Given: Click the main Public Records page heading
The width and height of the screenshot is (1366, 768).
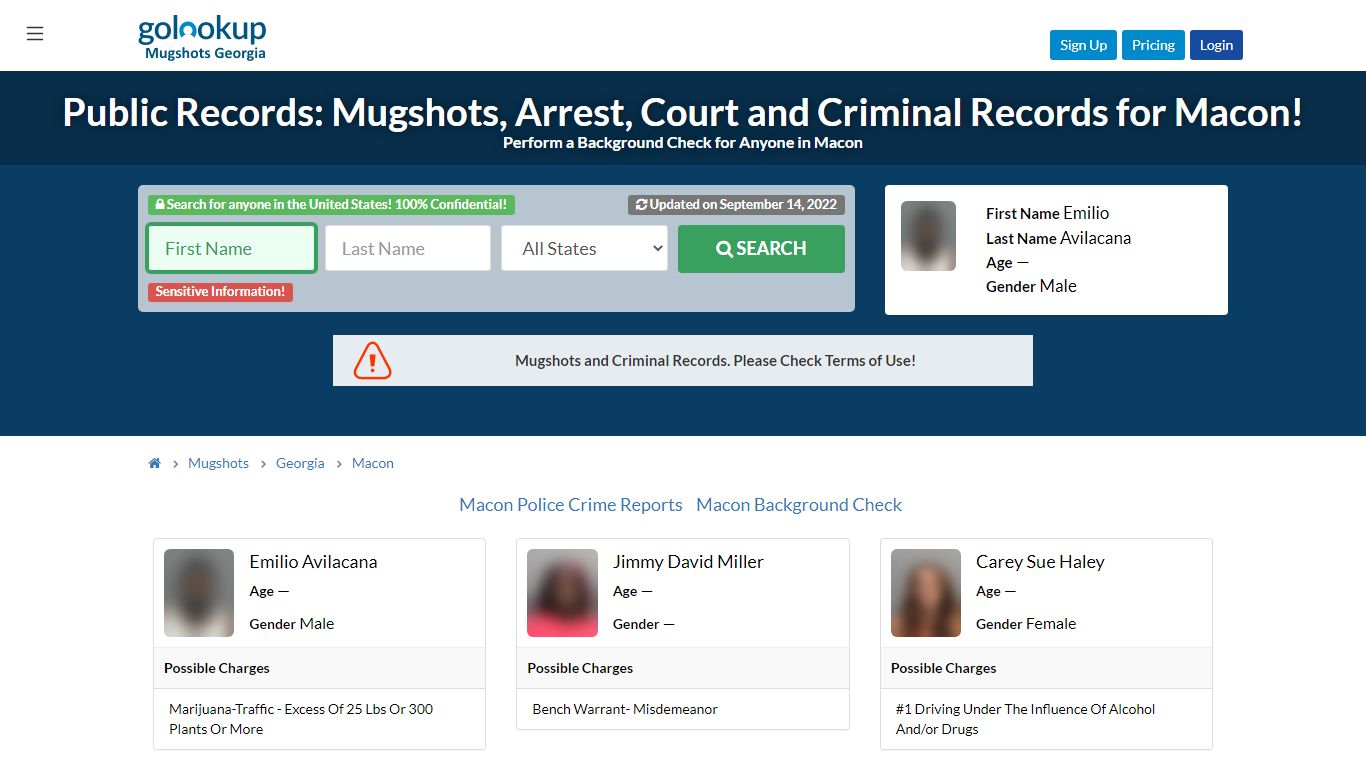Looking at the screenshot, I should click(683, 112).
